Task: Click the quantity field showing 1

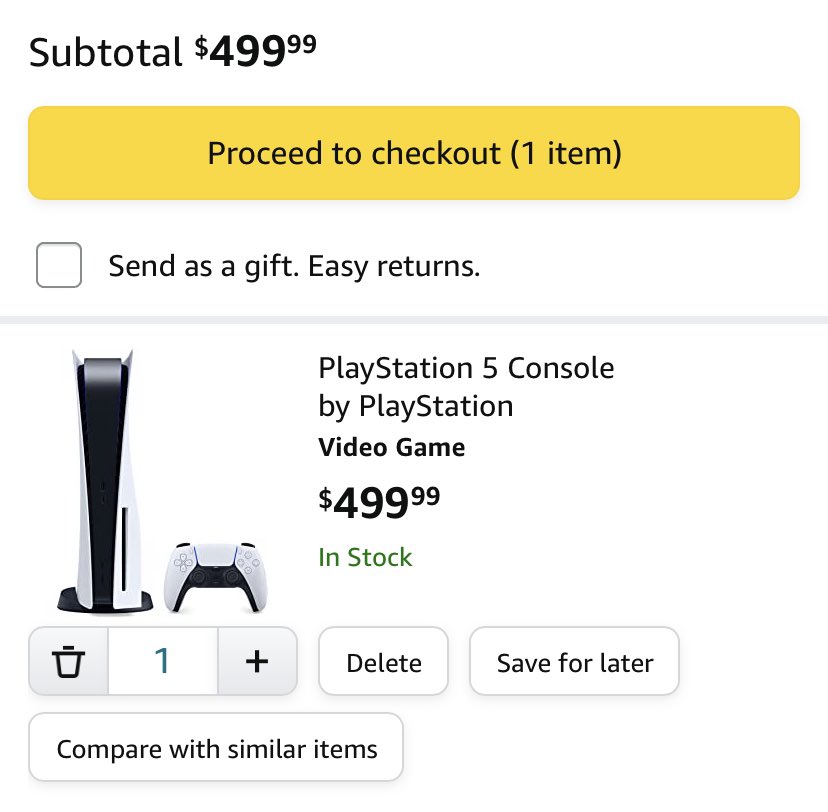Action: pyautogui.click(x=163, y=661)
